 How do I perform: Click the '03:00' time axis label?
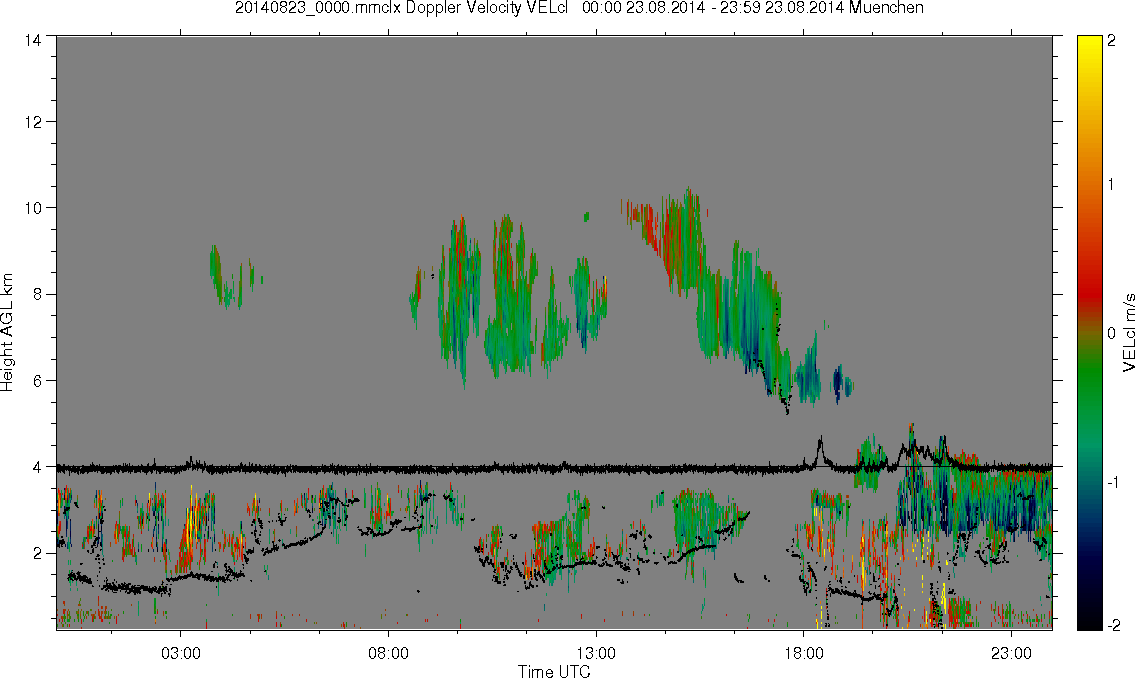[181, 654]
